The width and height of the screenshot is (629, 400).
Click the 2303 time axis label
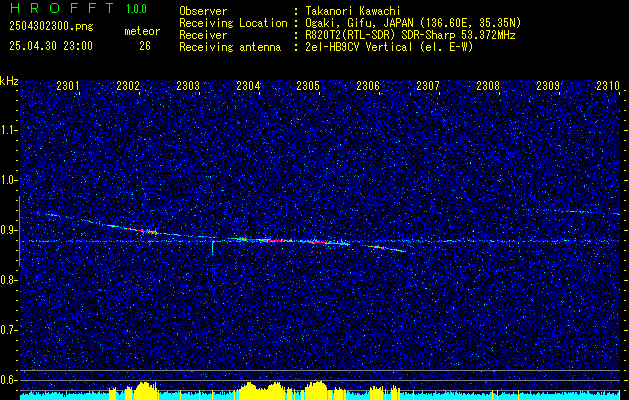tap(188, 85)
